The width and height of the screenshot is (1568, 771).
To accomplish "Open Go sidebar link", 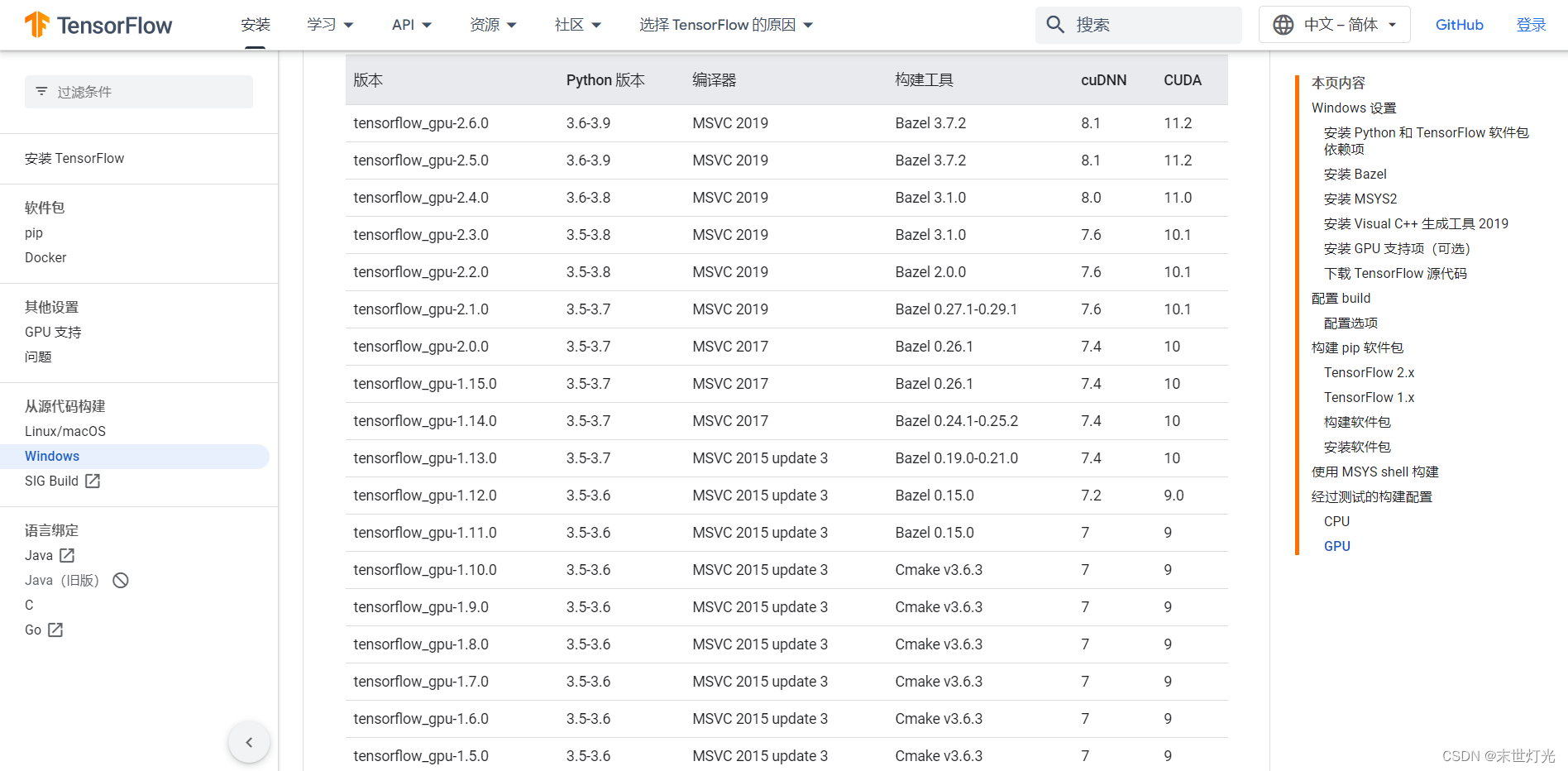I will coord(33,630).
